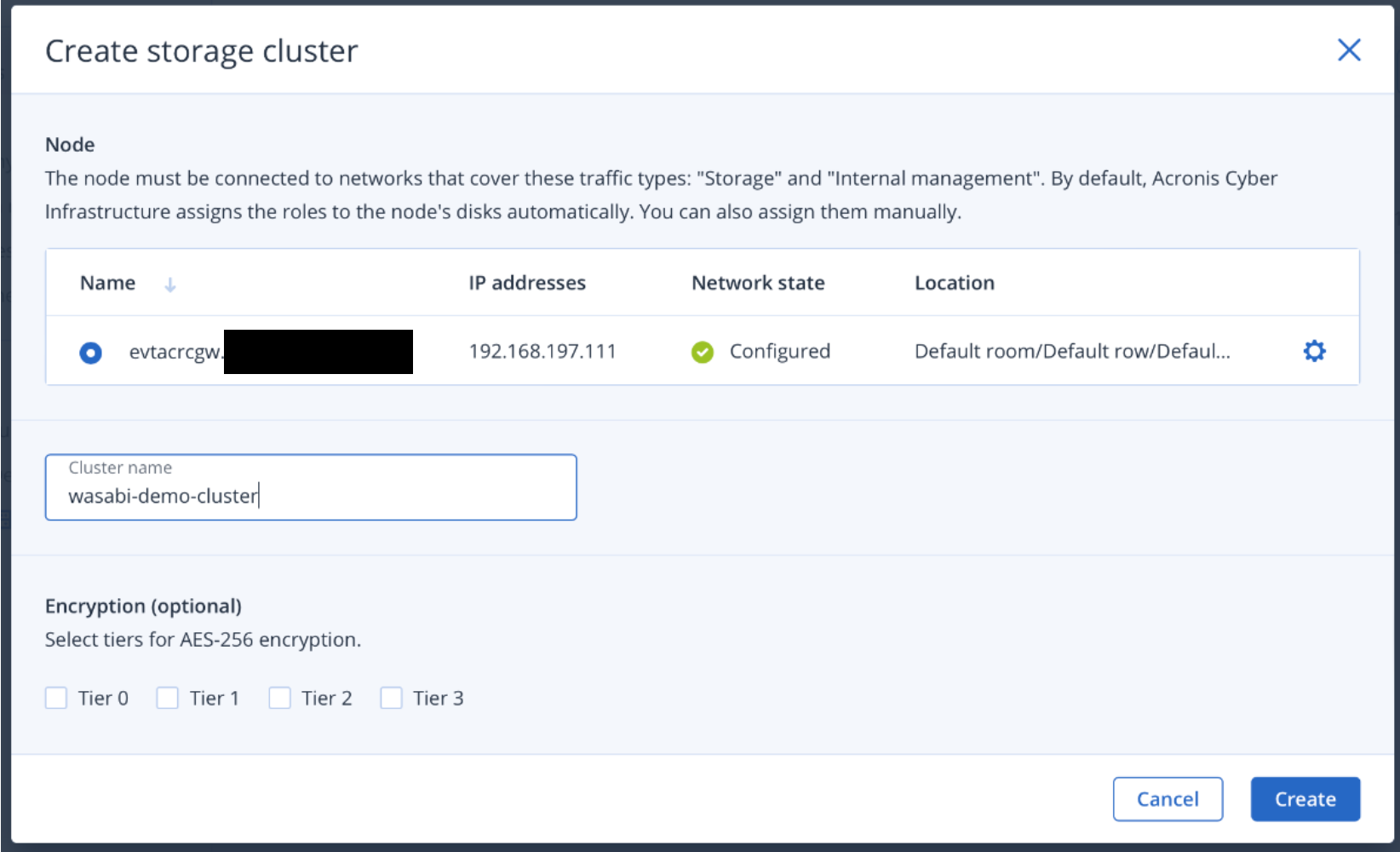Click the evtacrcgw node name

(x=176, y=352)
